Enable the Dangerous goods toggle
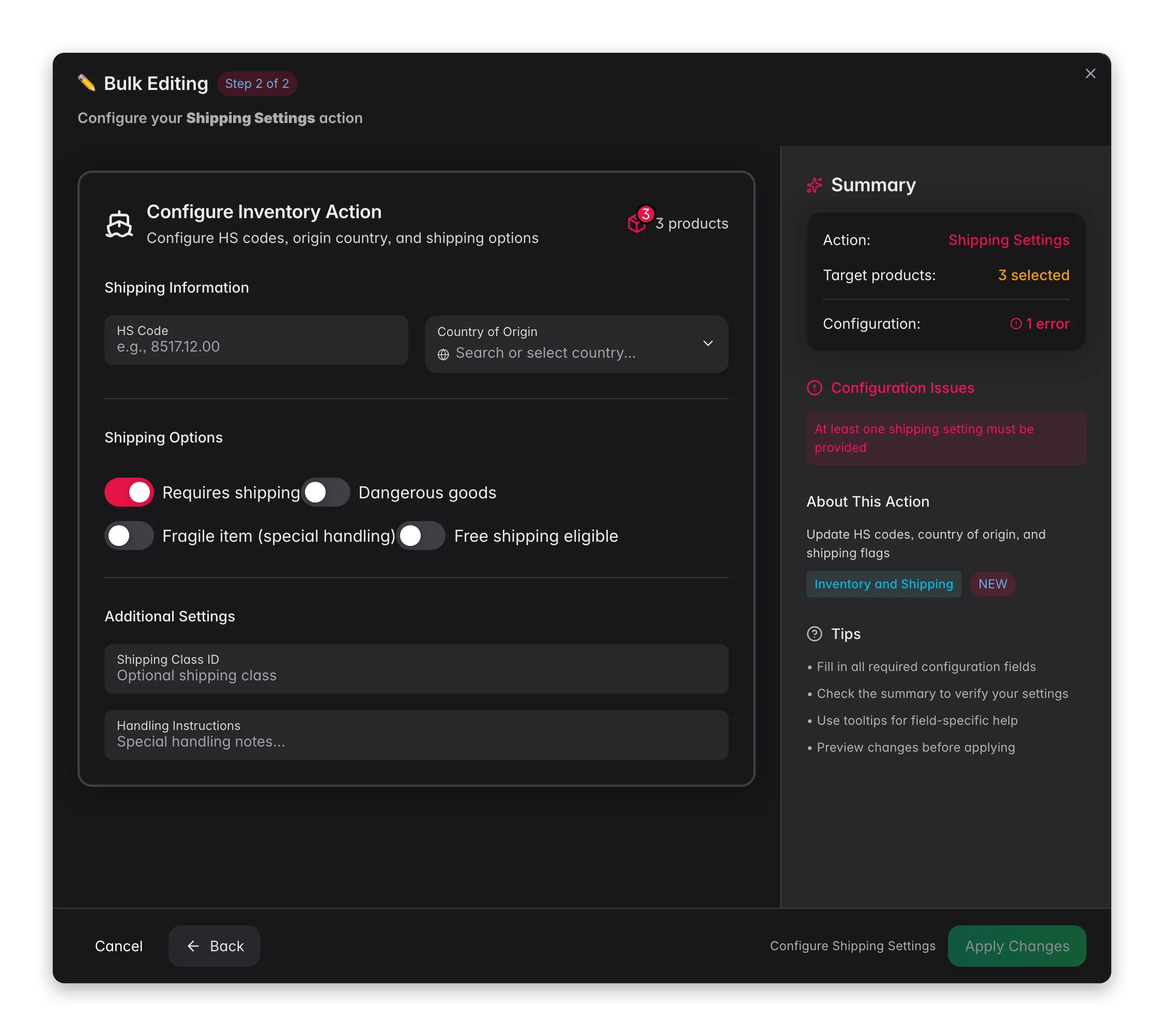The width and height of the screenshot is (1164, 1036). coord(325,492)
